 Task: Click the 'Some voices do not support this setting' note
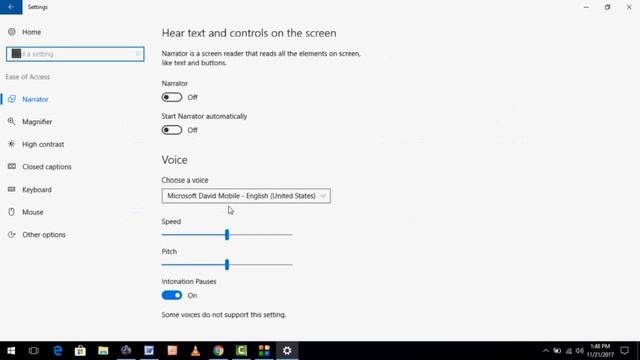click(224, 315)
